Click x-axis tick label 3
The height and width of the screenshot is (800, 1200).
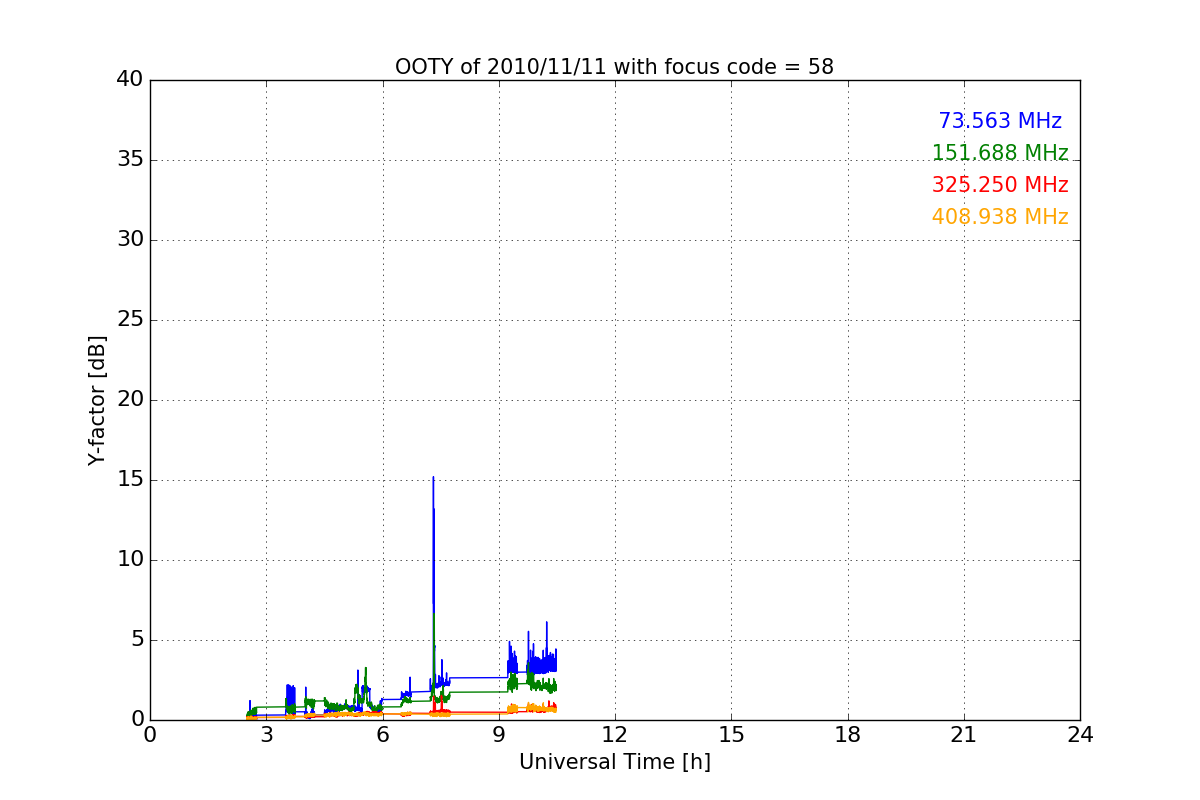click(x=266, y=733)
